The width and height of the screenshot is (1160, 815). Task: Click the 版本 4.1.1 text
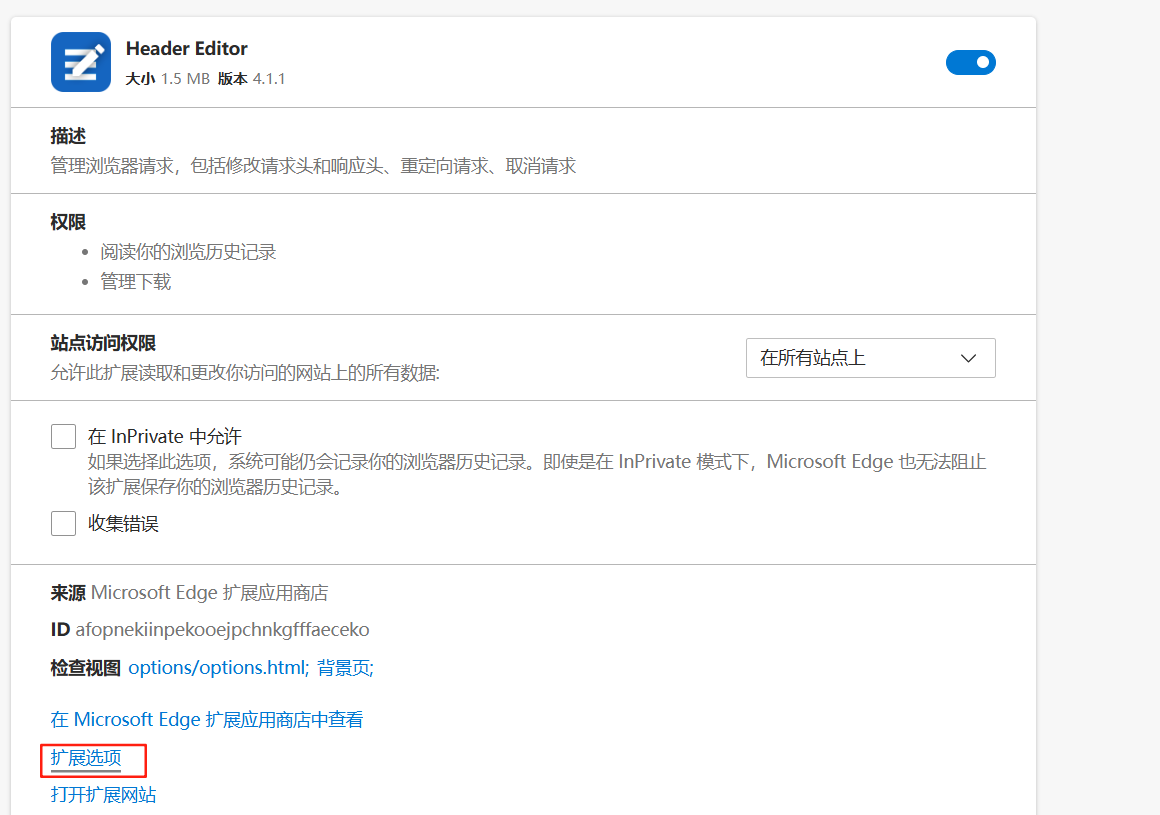click(252, 78)
